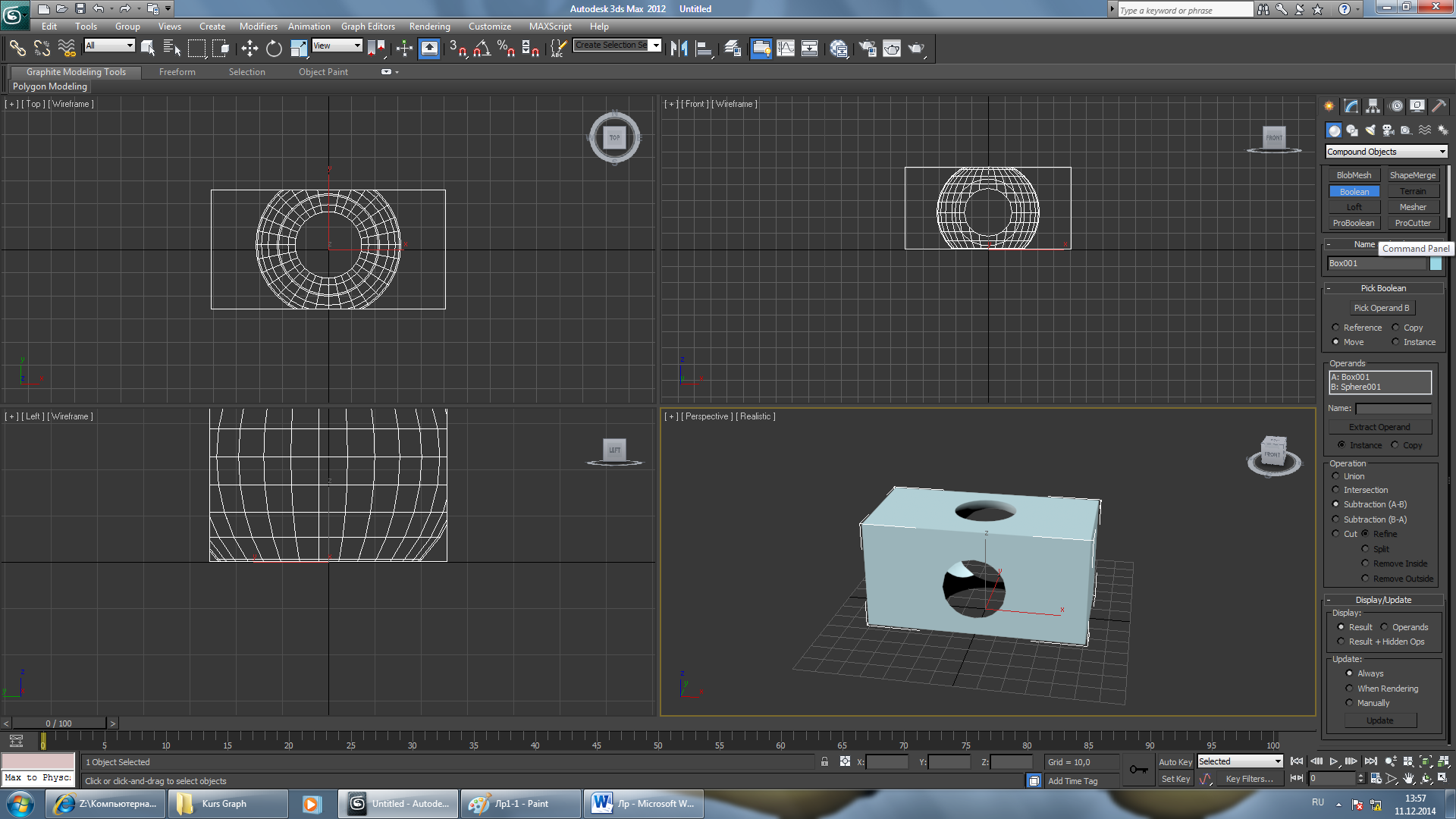
Task: Click the Render Production teapot icon
Action: click(x=917, y=49)
